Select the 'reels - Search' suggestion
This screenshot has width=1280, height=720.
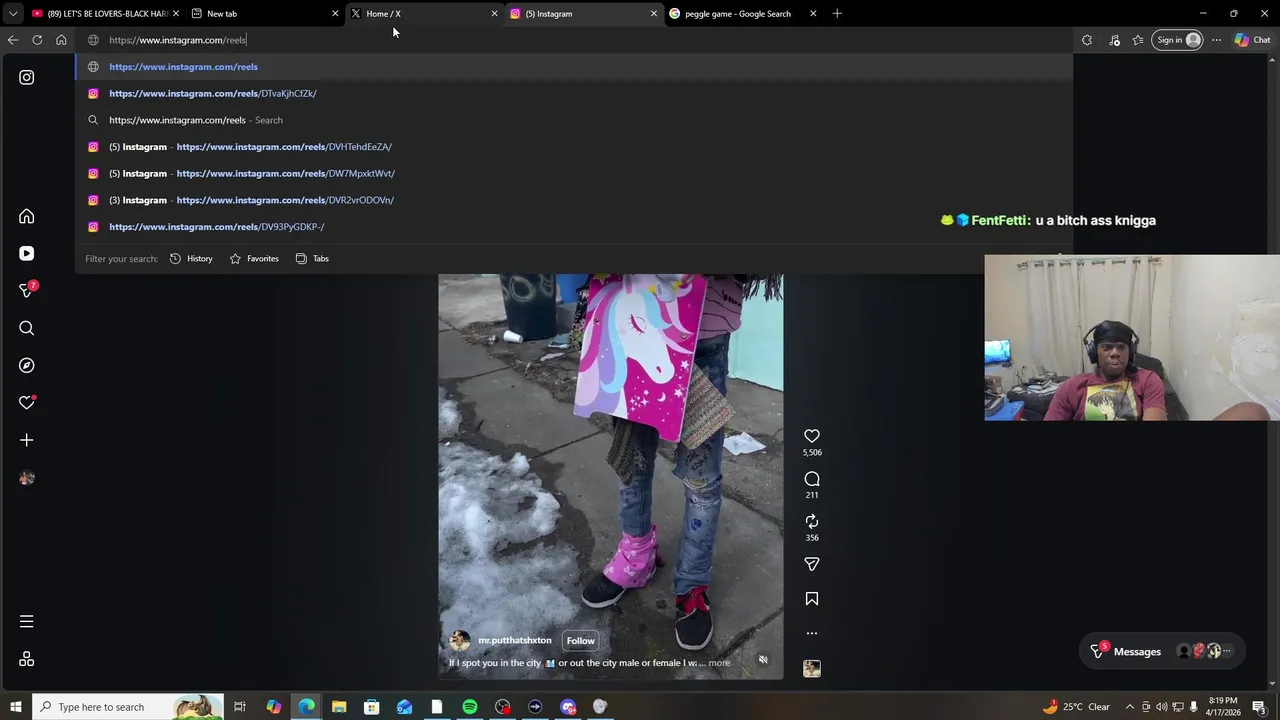[x=574, y=120]
